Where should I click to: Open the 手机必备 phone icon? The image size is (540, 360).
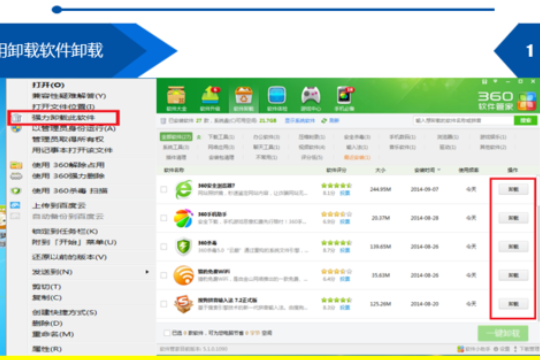344,95
